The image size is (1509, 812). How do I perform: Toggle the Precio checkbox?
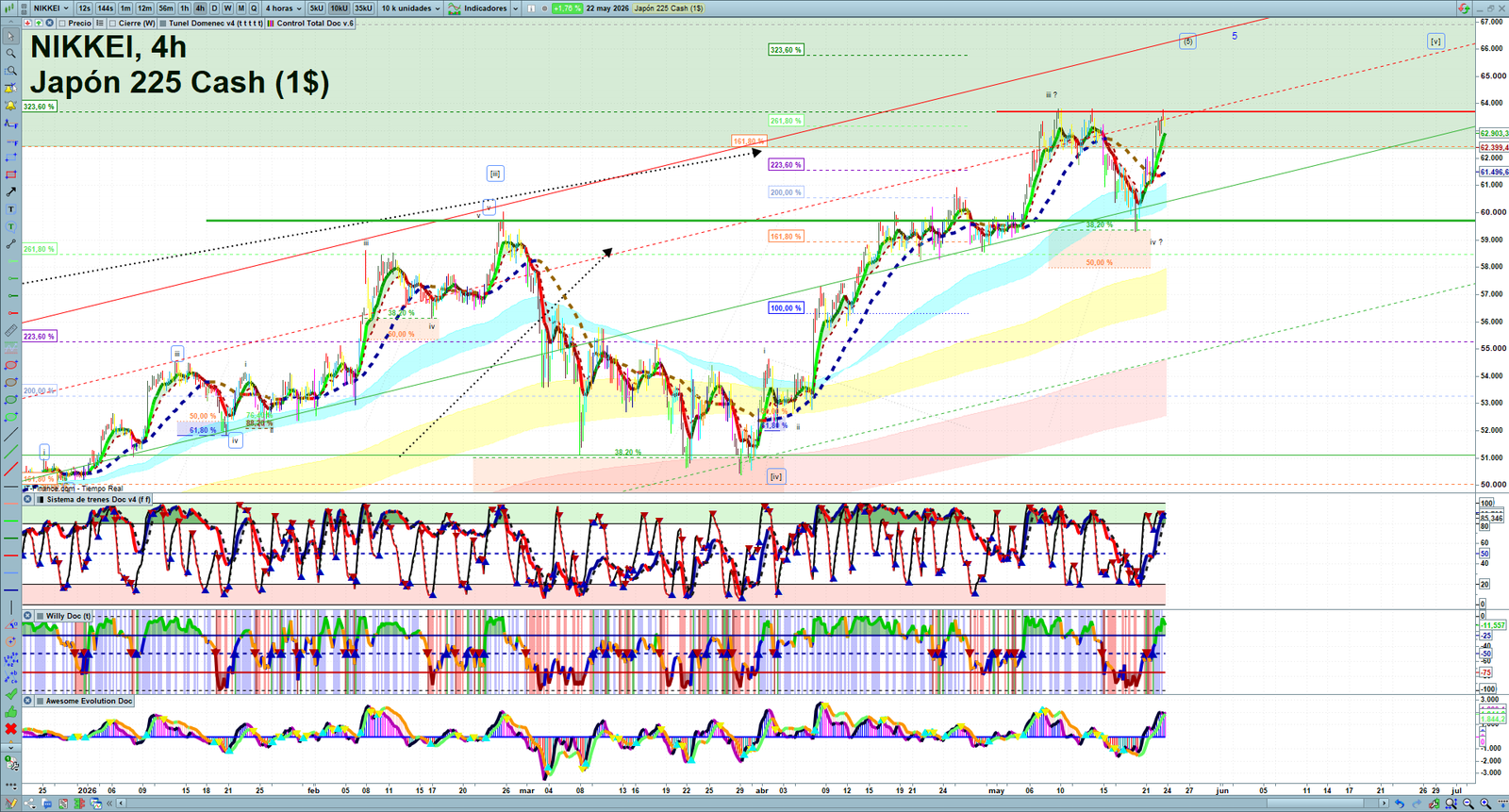62,23
